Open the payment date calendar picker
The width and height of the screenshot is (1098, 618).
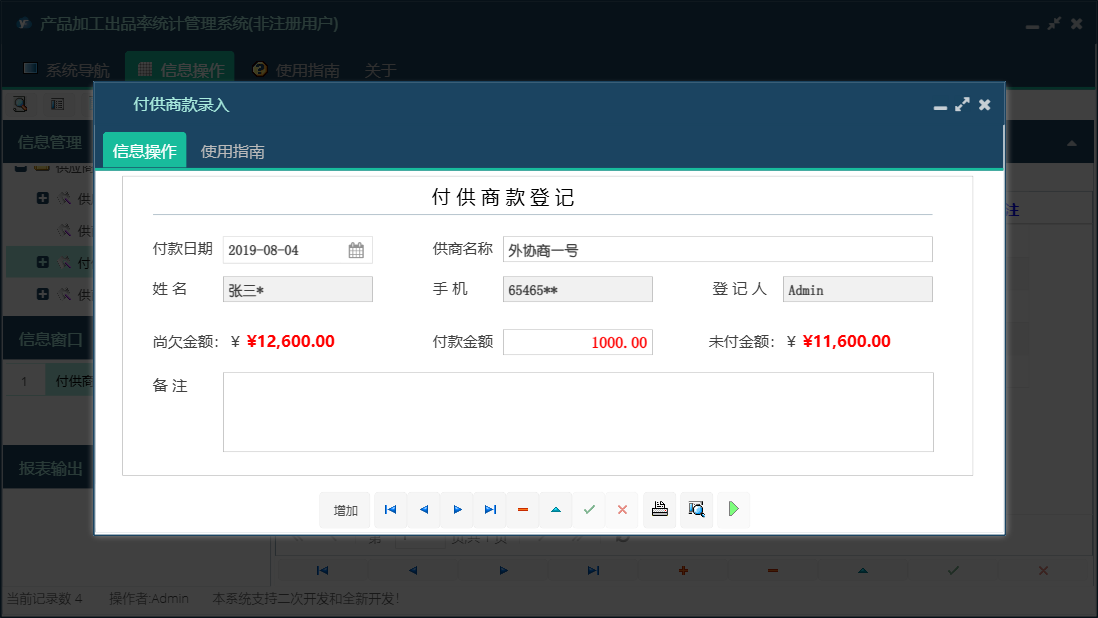click(357, 249)
